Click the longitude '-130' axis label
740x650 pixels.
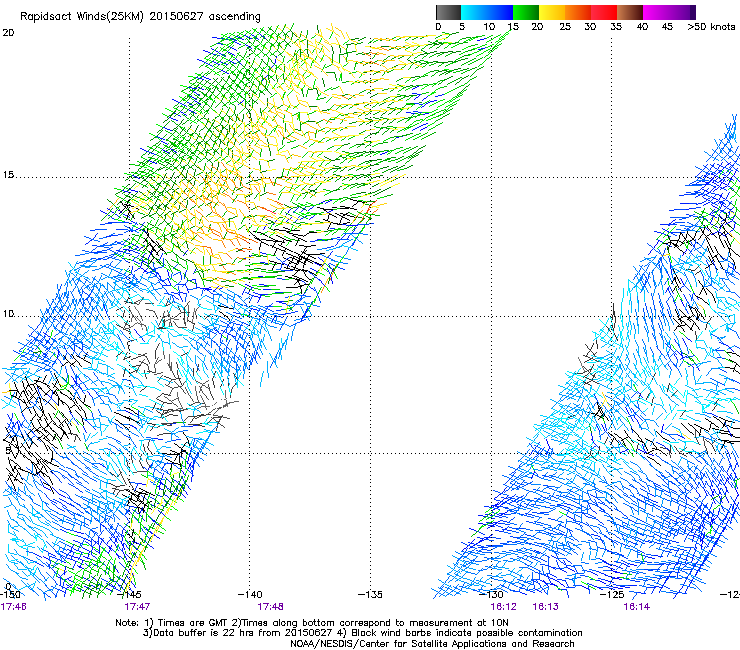click(x=491, y=594)
